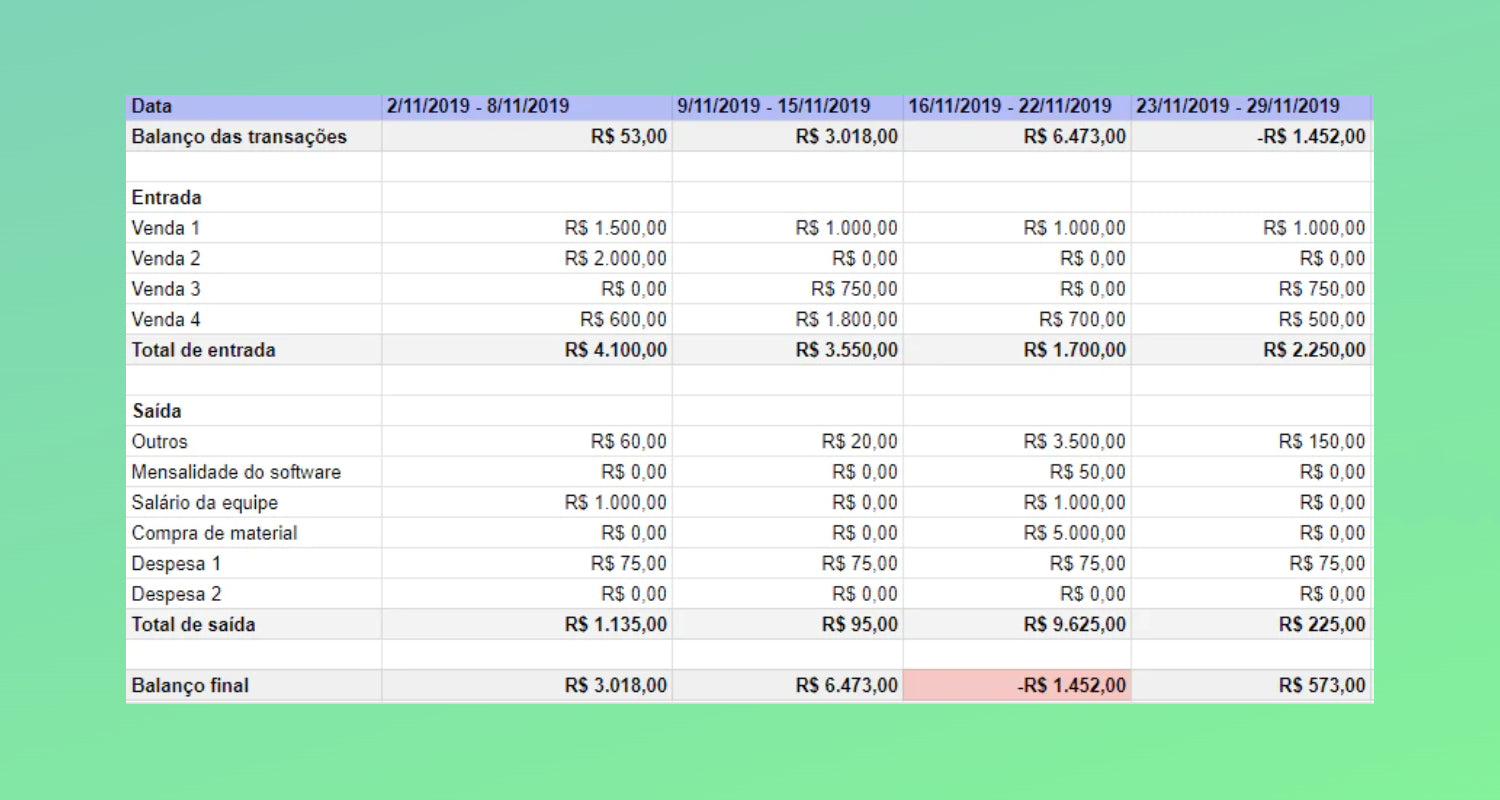Select Compra de material value R$ 5.000,00

point(1017,533)
